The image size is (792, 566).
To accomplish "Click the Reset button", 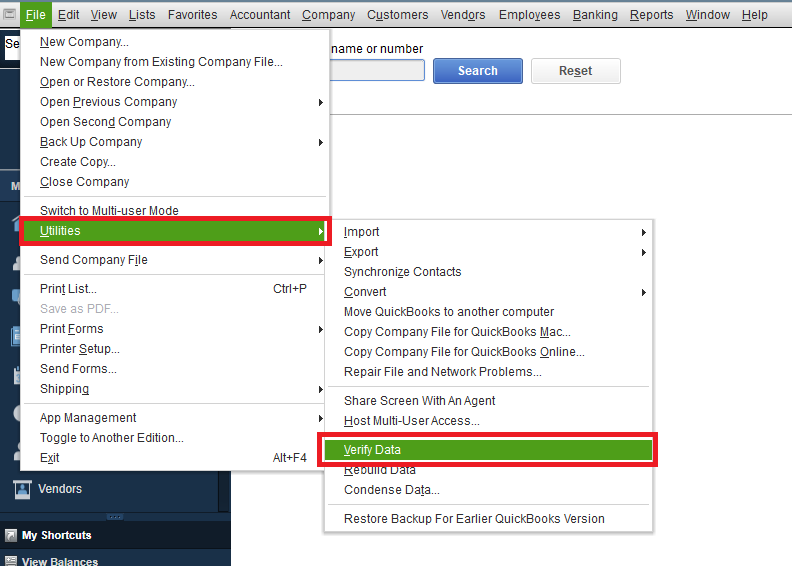I will (575, 71).
